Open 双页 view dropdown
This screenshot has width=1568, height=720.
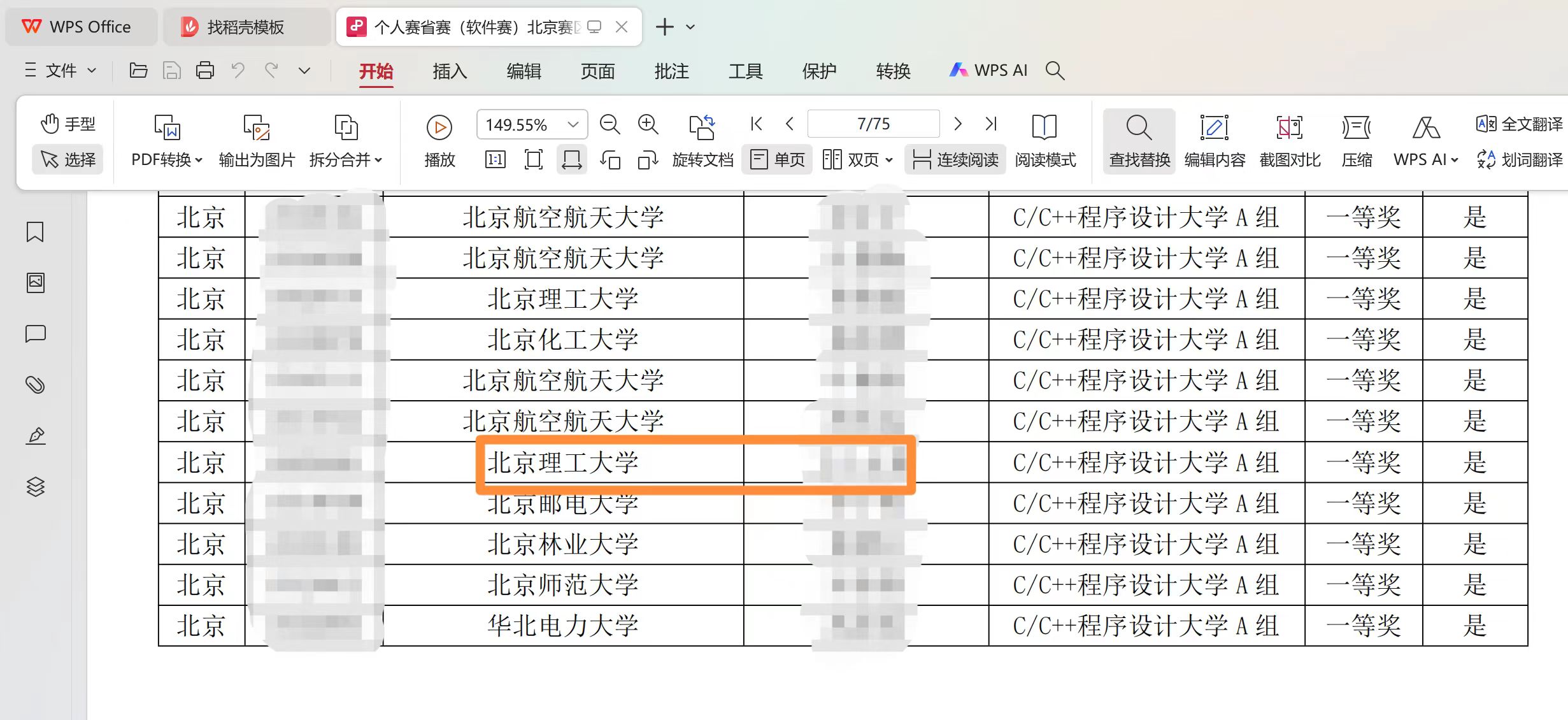(x=857, y=159)
